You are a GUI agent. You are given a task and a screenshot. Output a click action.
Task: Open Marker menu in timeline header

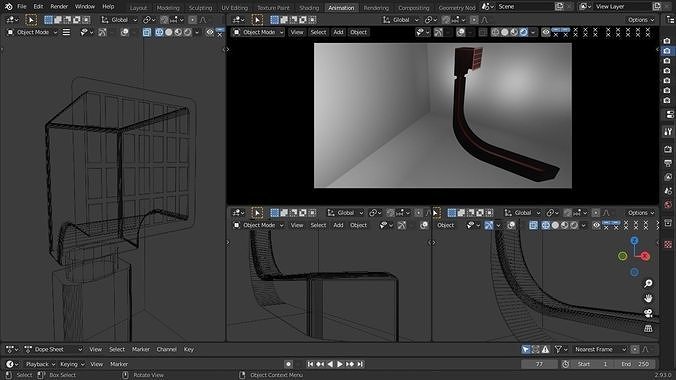pos(119,364)
